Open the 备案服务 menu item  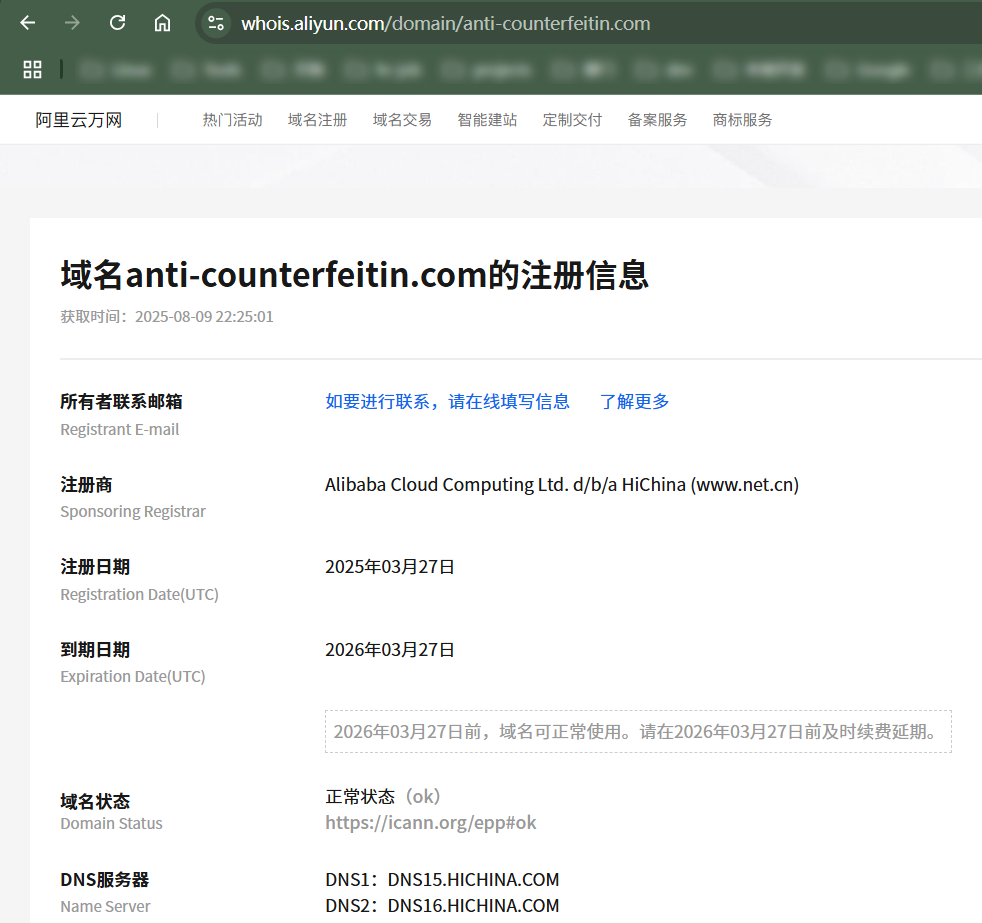[x=657, y=120]
